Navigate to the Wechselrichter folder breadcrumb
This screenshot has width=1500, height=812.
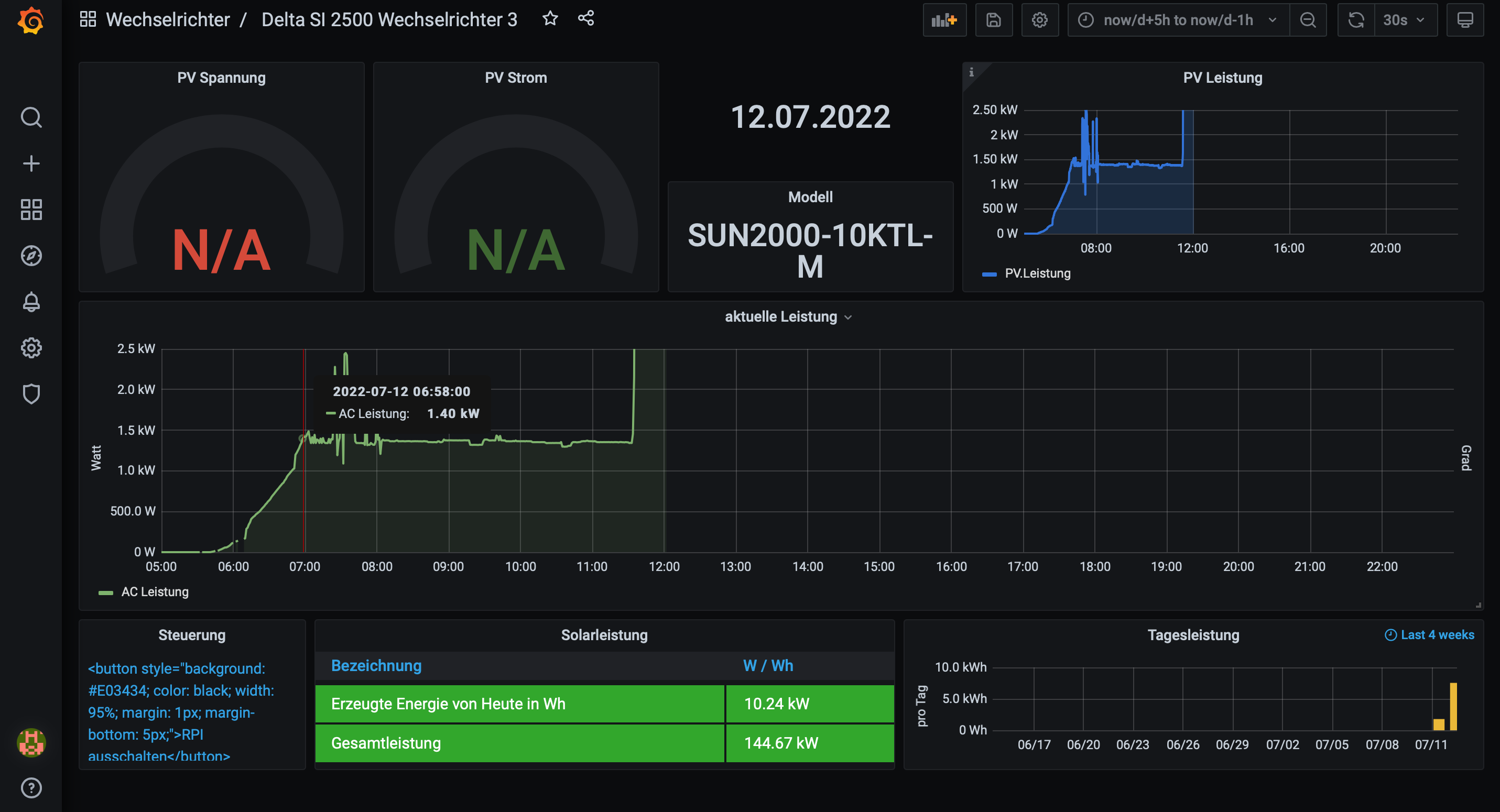(x=168, y=20)
